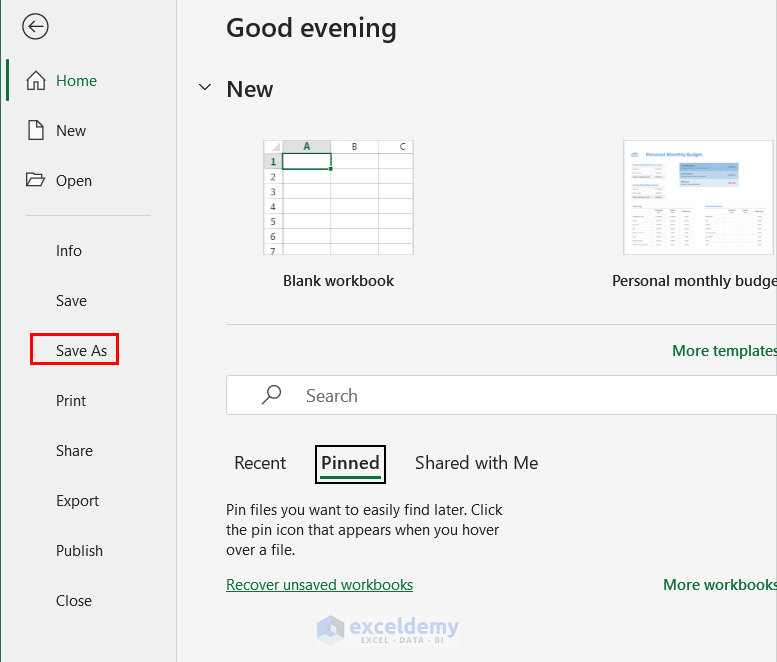Go to Share option
The image size is (777, 662).
[74, 451]
